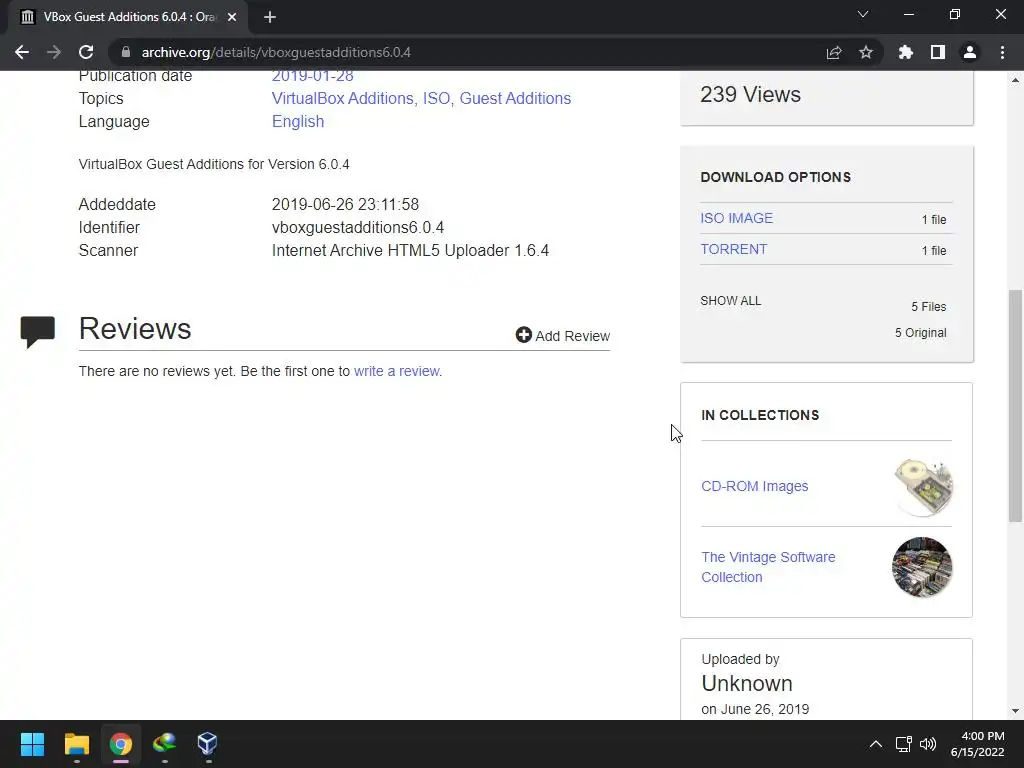
Task: Open the write a review link
Action: pyautogui.click(x=396, y=371)
